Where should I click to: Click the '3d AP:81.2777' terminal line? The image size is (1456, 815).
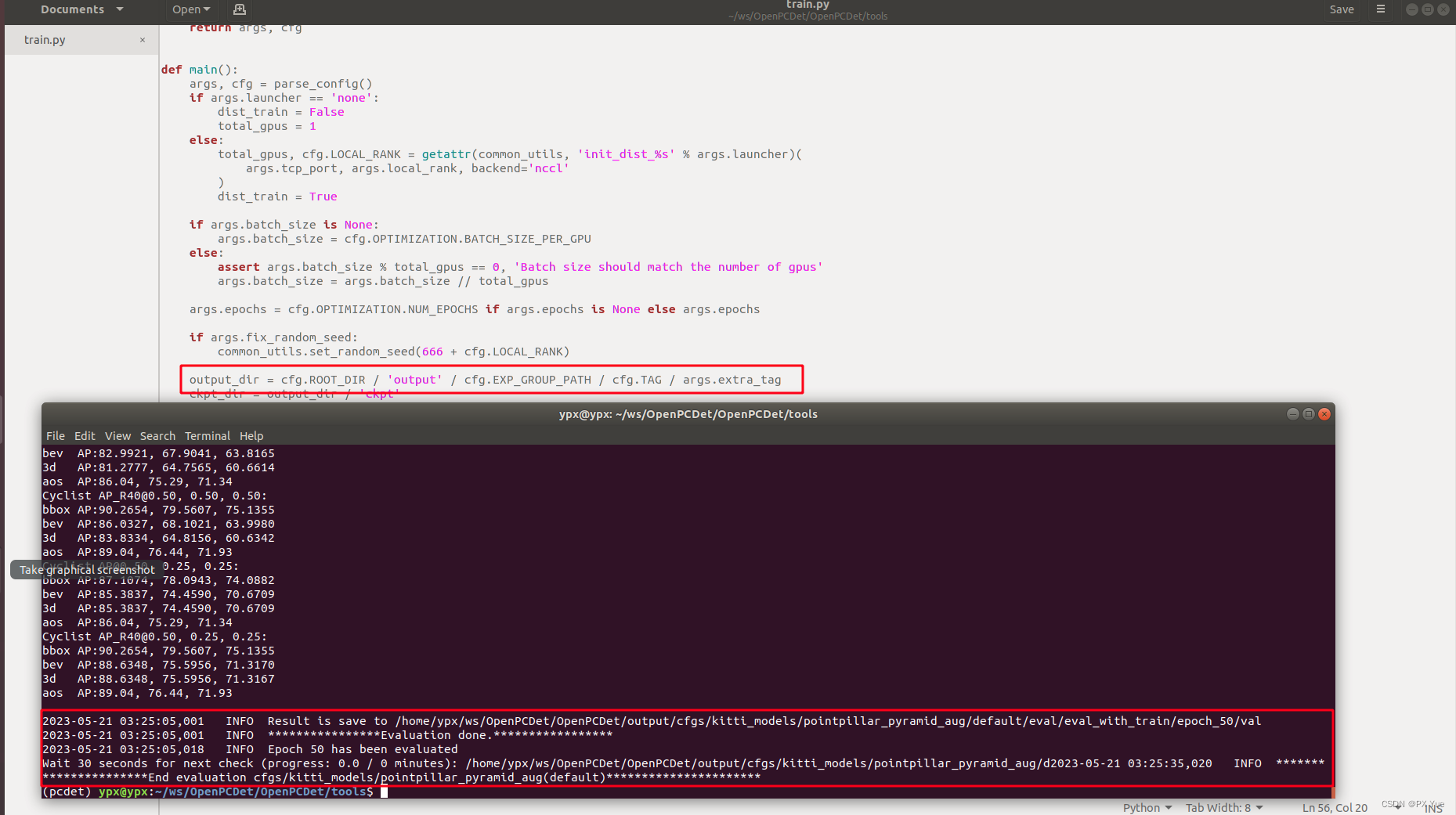pyautogui.click(x=158, y=467)
